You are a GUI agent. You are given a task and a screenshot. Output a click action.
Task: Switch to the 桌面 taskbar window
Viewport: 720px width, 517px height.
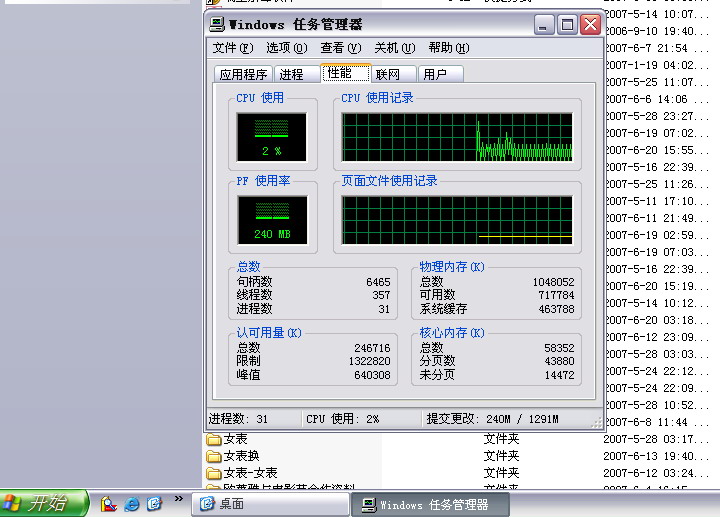coord(270,504)
